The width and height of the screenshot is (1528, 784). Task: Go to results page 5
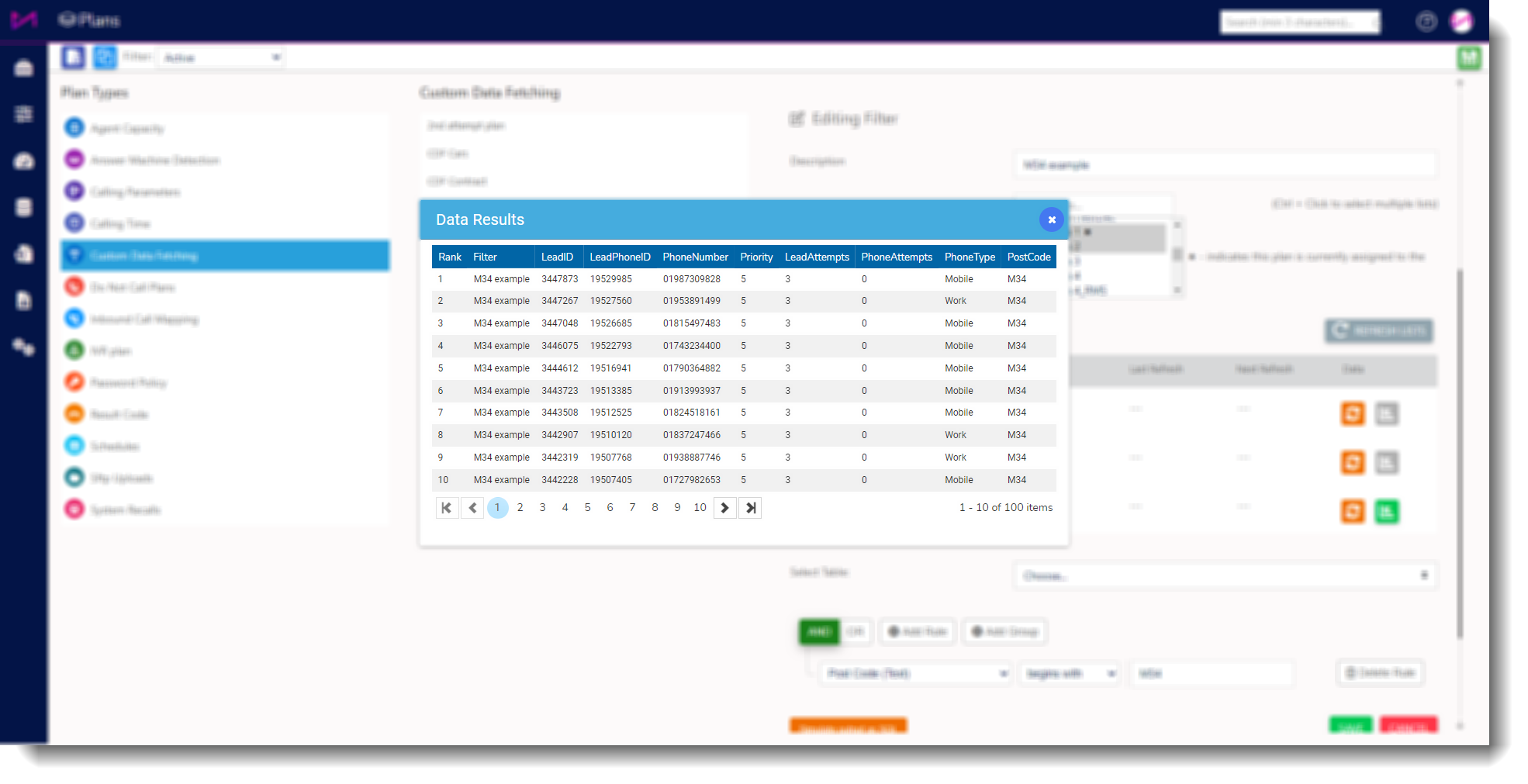[587, 508]
